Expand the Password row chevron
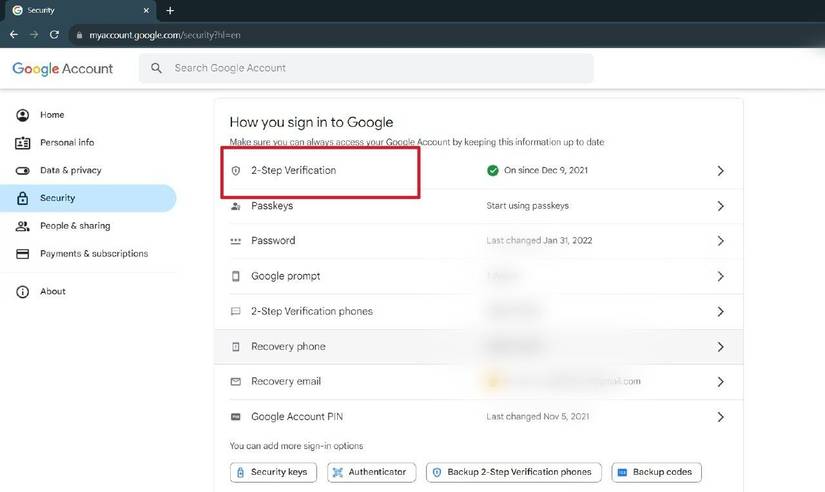 [720, 241]
